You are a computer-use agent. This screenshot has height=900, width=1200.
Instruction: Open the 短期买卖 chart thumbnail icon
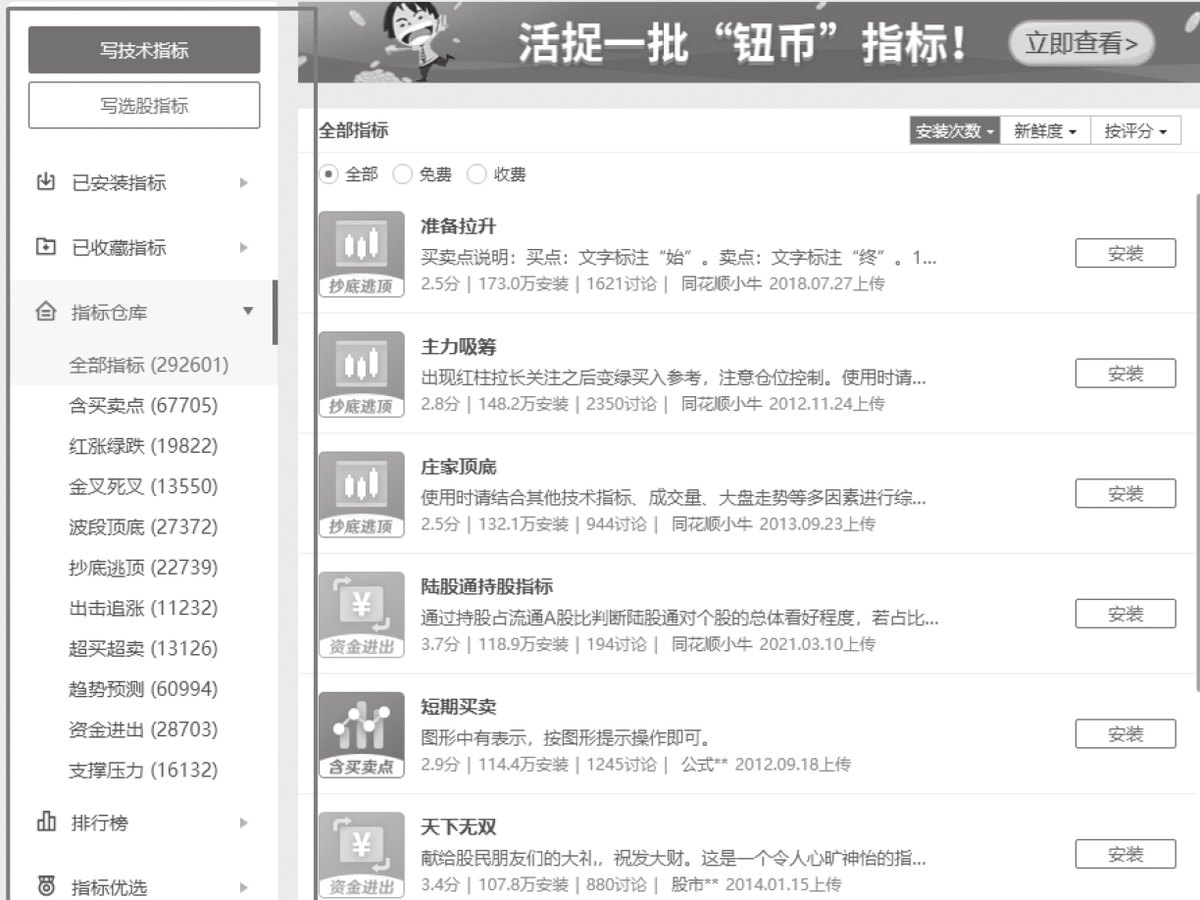point(361,735)
